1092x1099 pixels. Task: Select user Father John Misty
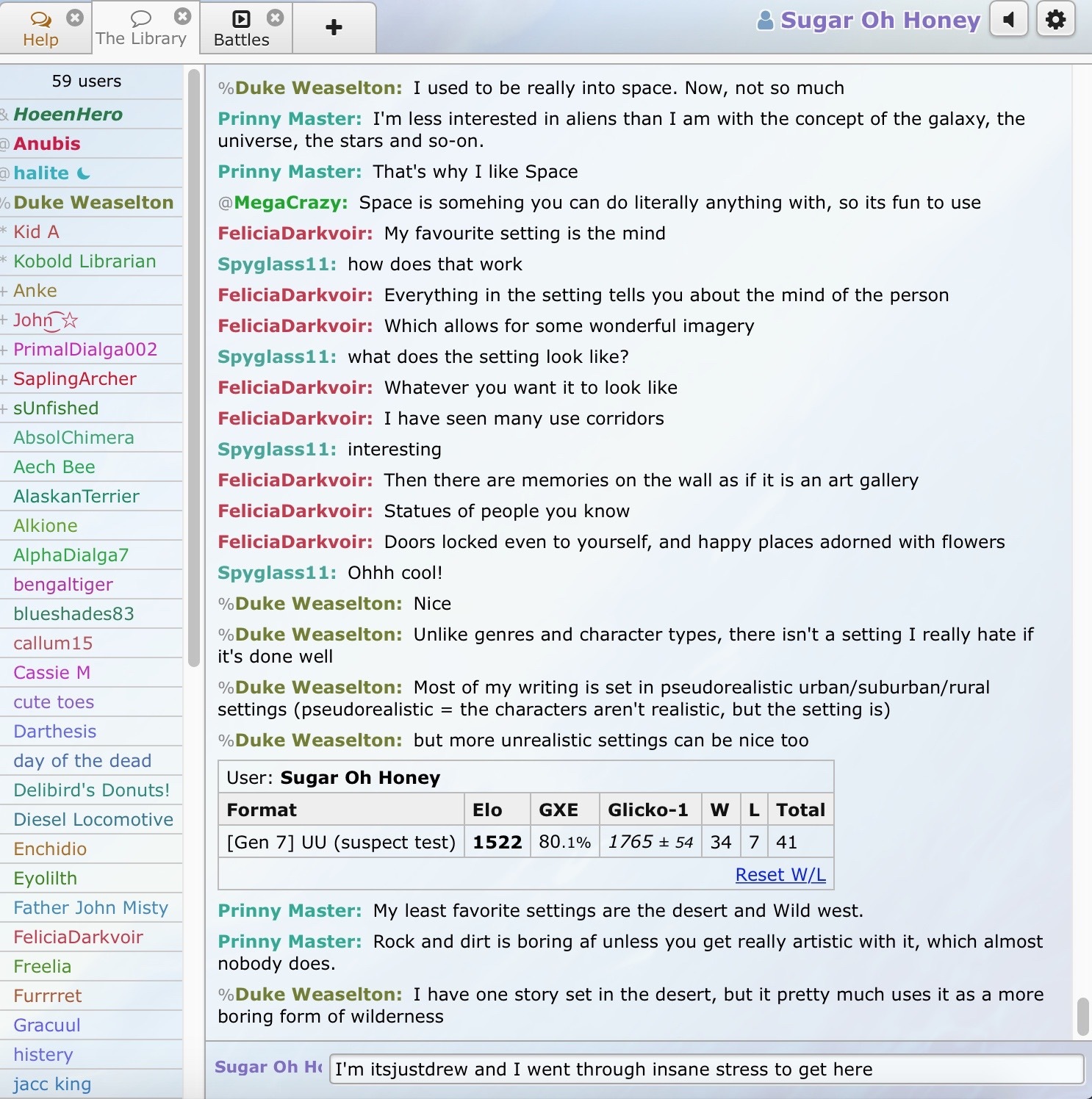91,907
